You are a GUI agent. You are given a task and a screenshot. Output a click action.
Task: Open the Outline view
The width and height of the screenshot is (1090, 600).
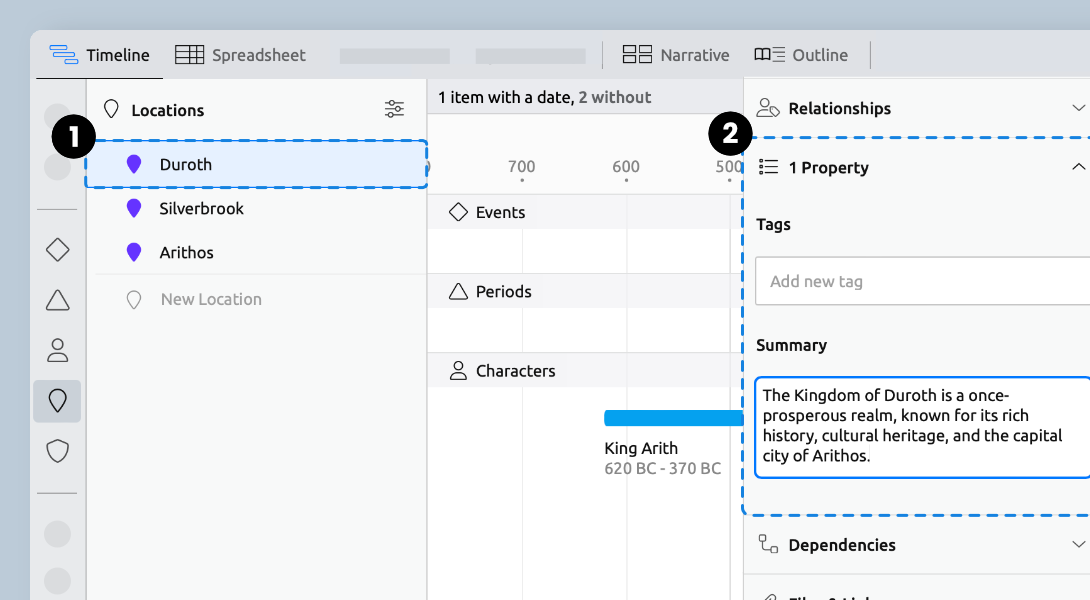coord(801,55)
